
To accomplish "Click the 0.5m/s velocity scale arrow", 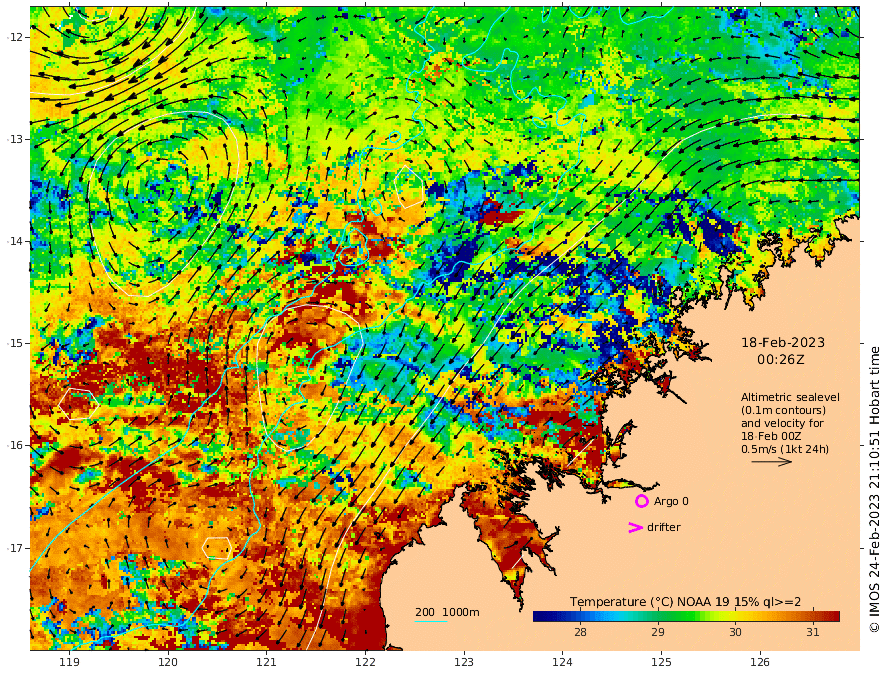I will 772,462.
